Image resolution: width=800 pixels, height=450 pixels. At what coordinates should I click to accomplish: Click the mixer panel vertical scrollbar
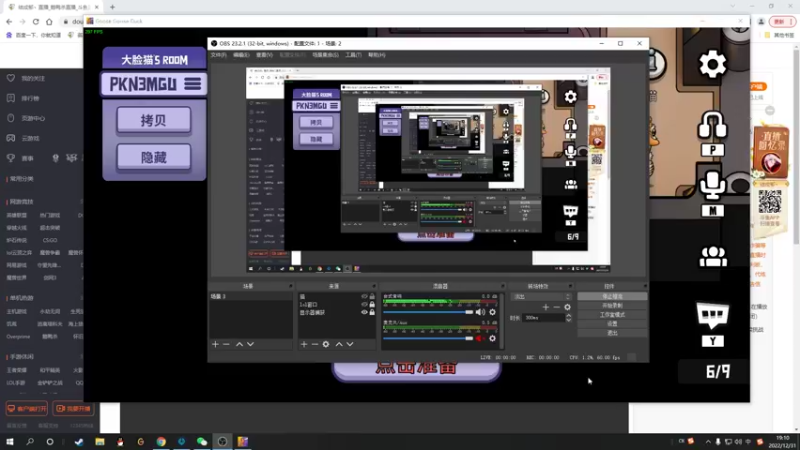click(x=502, y=320)
